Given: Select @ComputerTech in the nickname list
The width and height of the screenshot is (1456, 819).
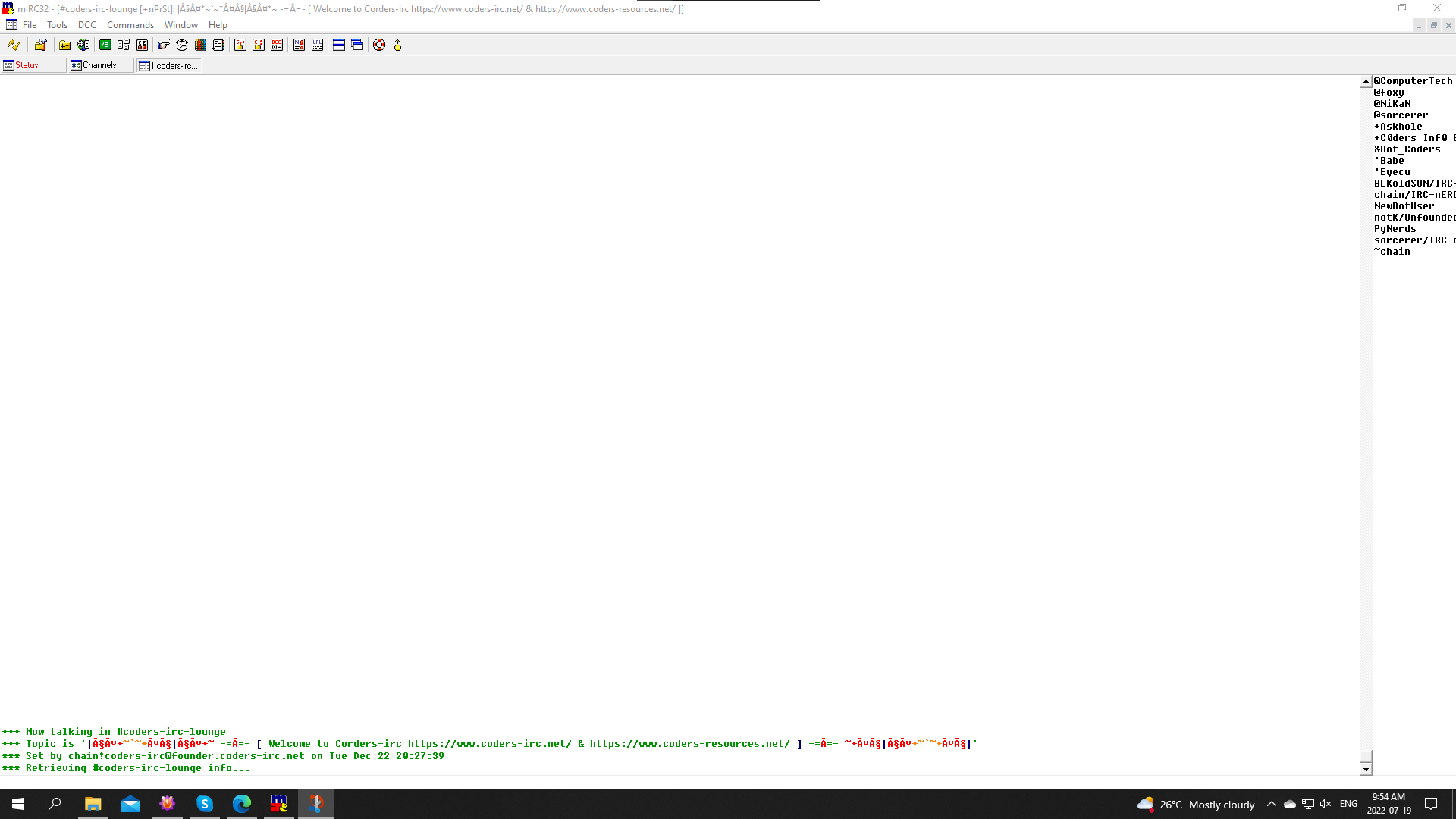Looking at the screenshot, I should coord(1412,81).
